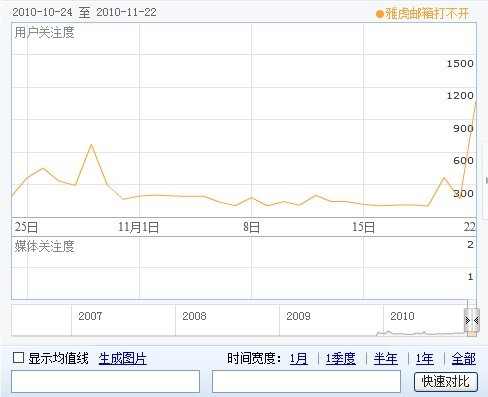The width and height of the screenshot is (488, 397).
Task: Click the 快速对比 button
Action: 446,381
